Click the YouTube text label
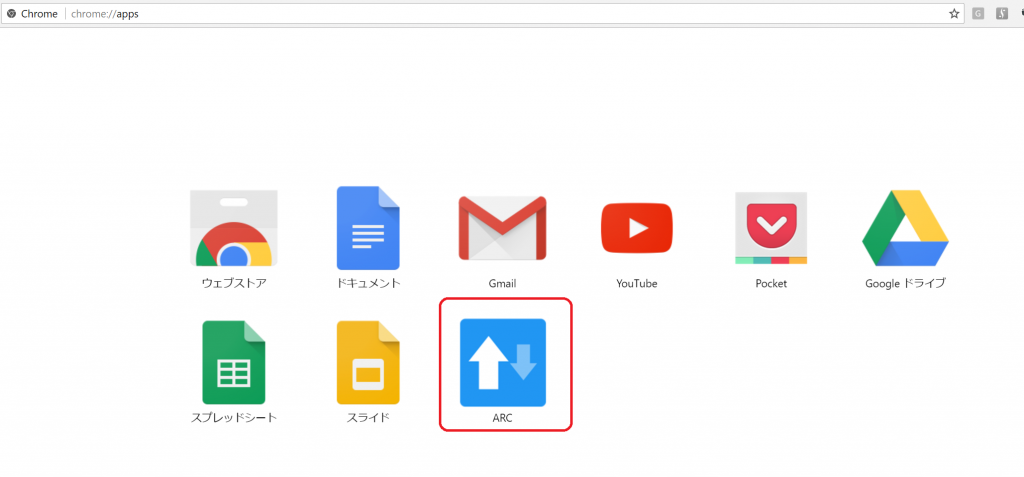Viewport: 1024px width, 477px height. [636, 284]
